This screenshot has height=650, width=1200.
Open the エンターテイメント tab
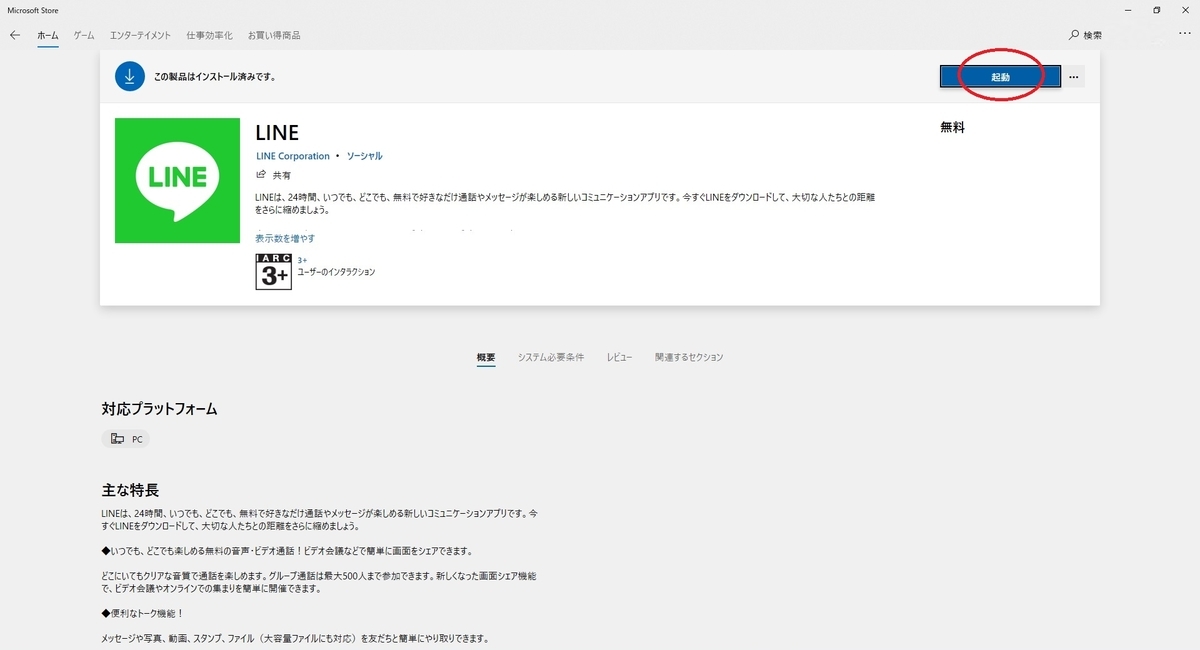click(x=140, y=35)
